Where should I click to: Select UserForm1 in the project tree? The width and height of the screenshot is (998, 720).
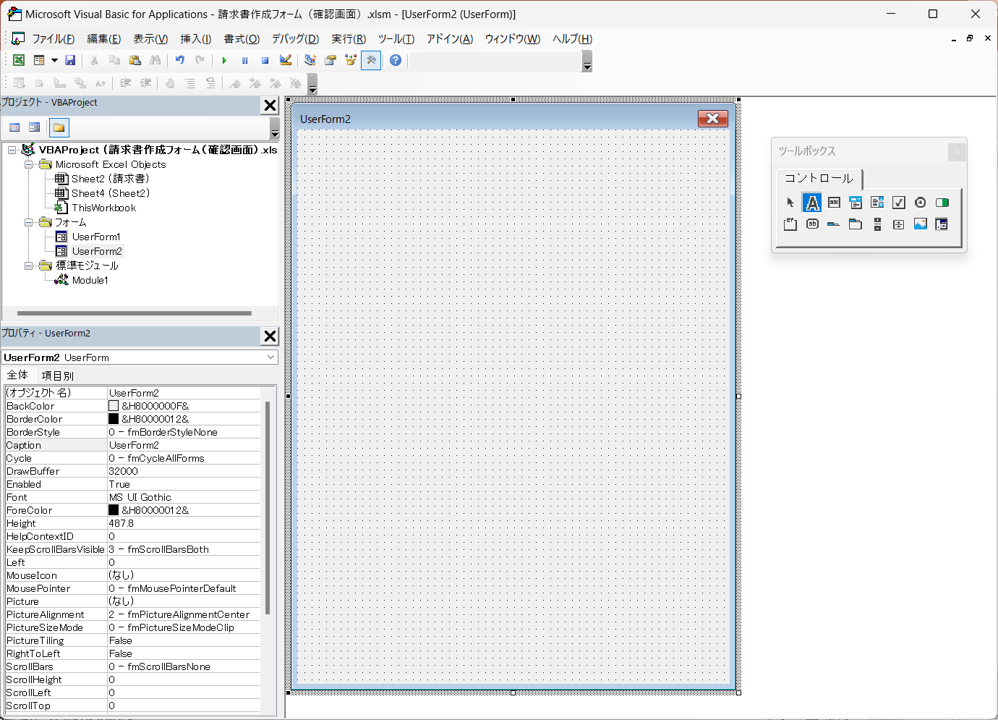pyautogui.click(x=96, y=237)
